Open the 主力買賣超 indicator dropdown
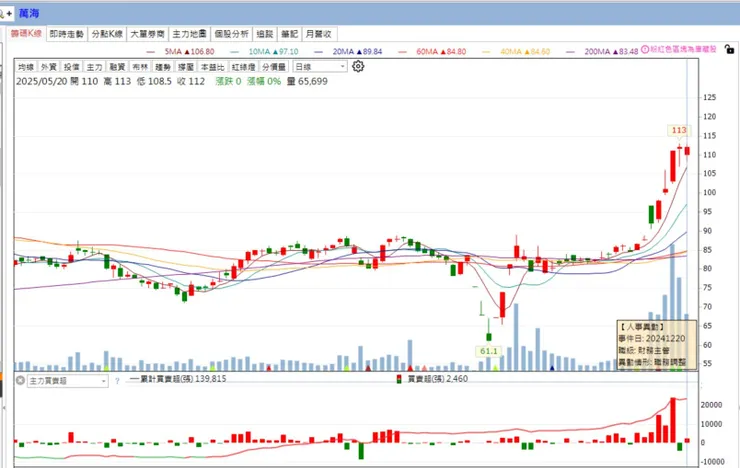Screen dimensions: 740x468 click(67, 381)
